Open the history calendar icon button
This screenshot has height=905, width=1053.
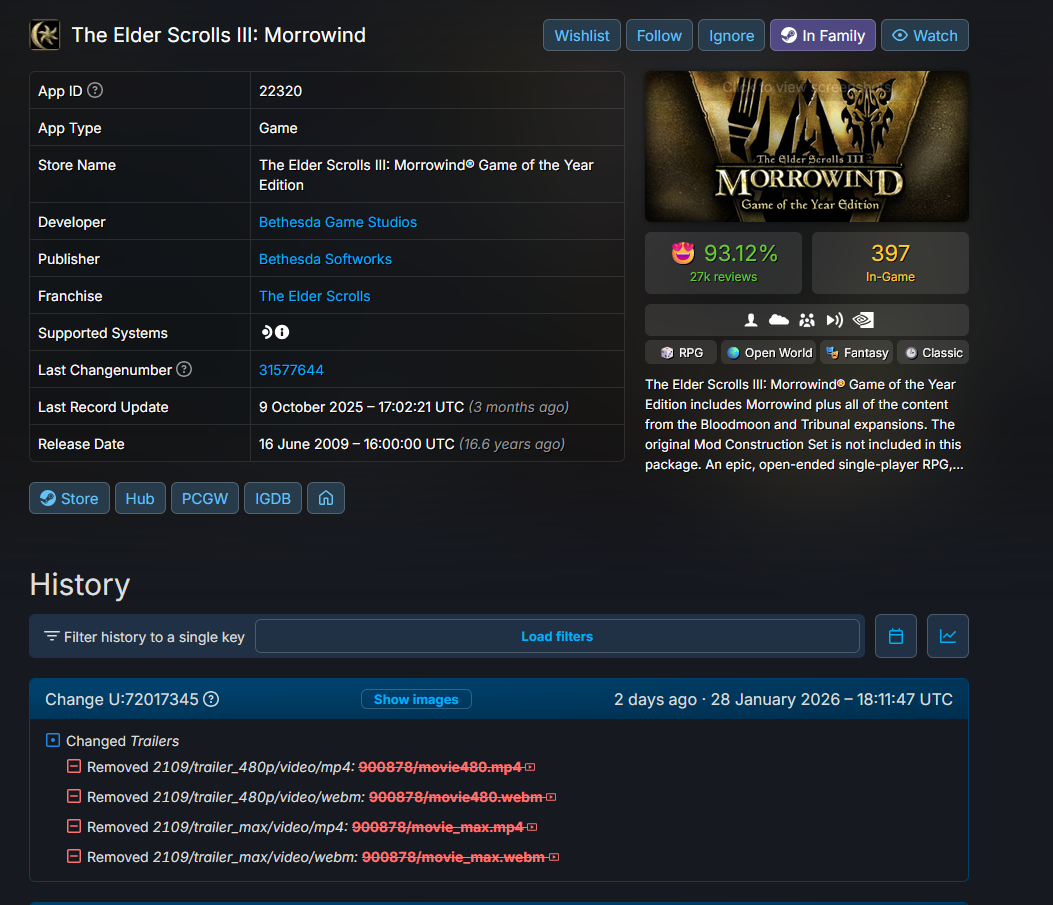tap(896, 636)
